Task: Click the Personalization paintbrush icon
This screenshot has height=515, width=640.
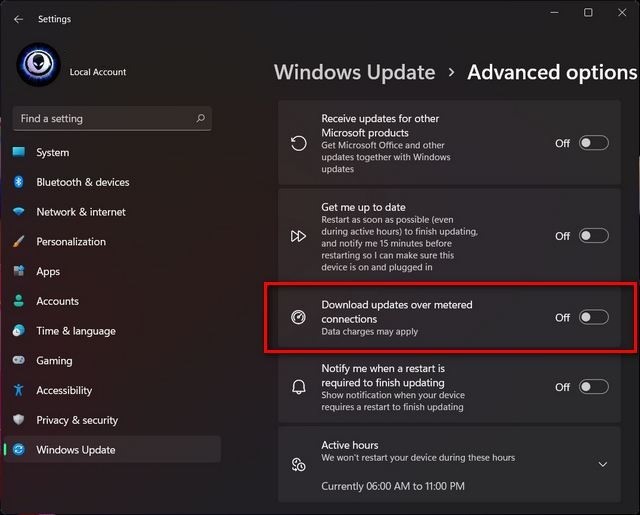Action: (x=18, y=242)
